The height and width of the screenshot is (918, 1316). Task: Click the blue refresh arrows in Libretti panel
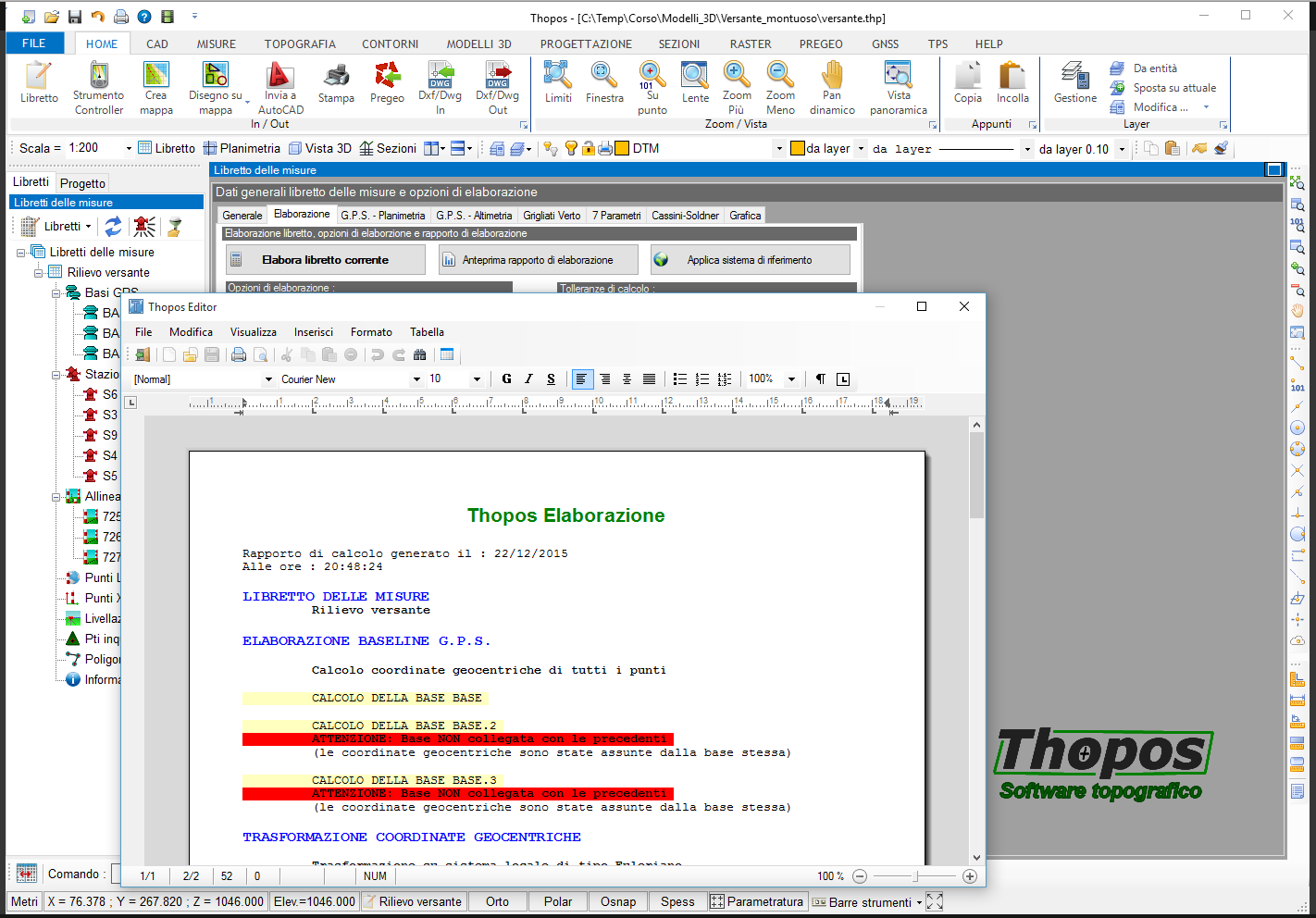coord(114,226)
